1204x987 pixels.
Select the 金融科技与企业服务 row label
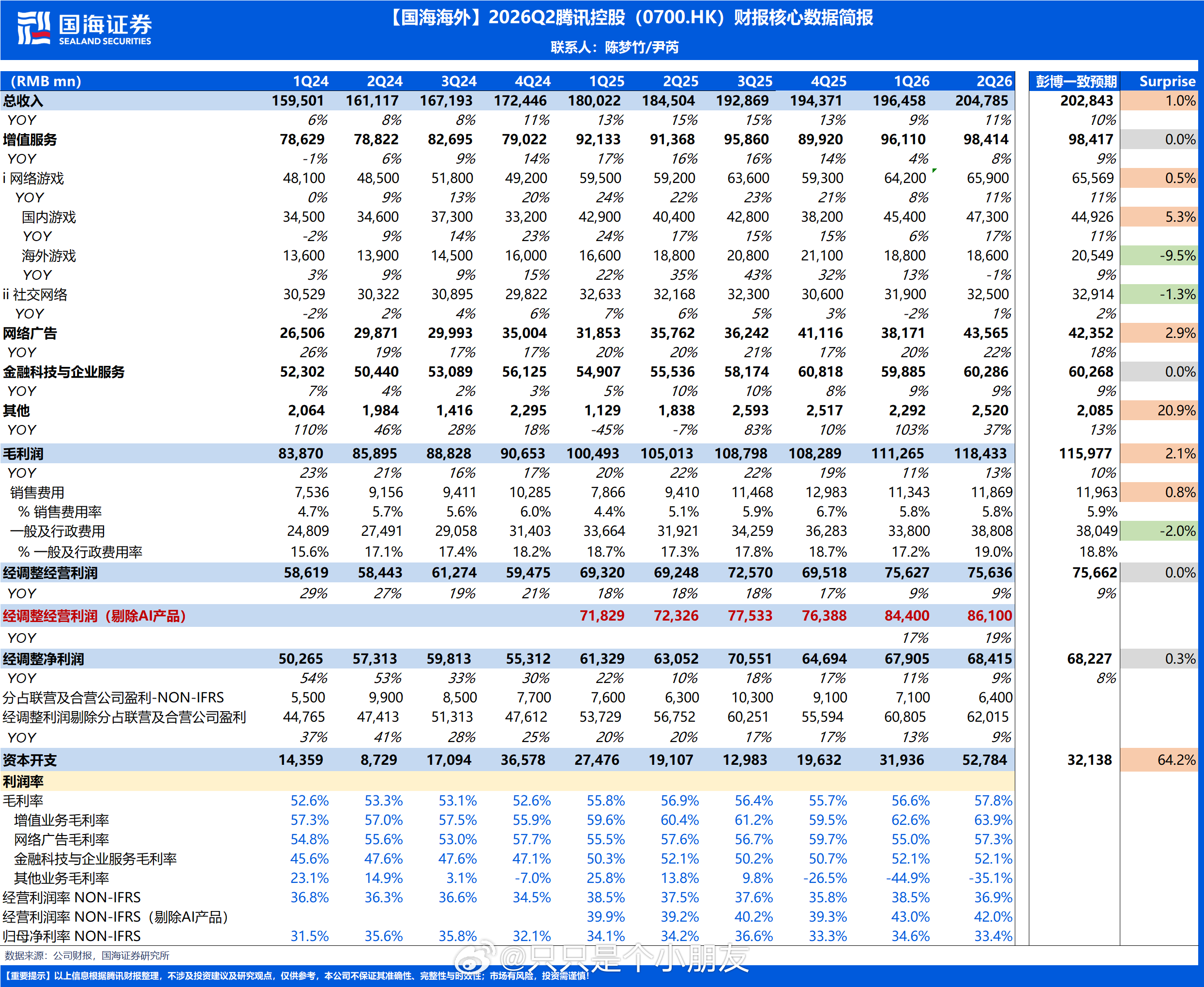64,372
